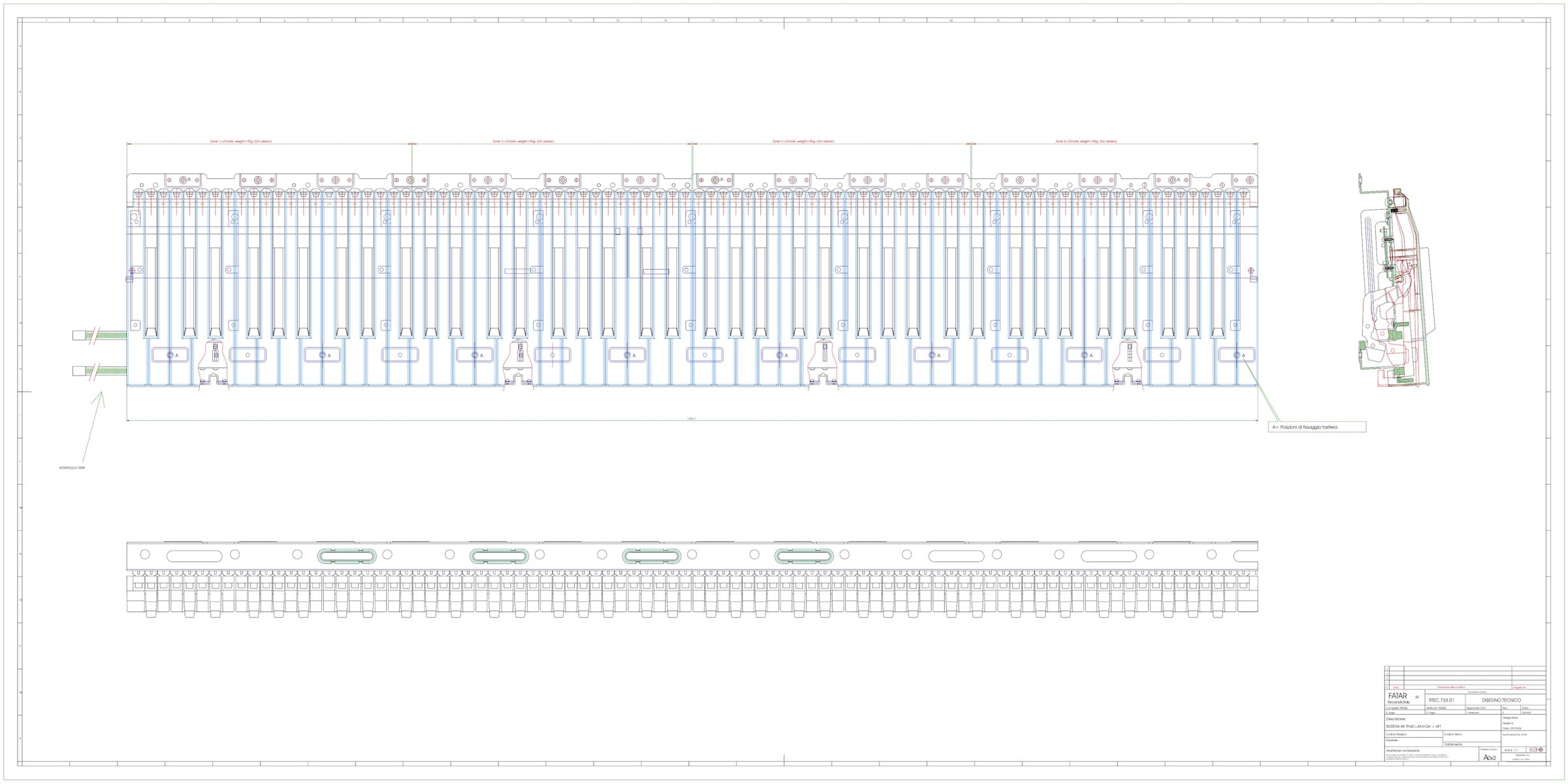1568x784 pixels.
Task: Select the Zone 3 weight annotation
Action: coord(802,141)
